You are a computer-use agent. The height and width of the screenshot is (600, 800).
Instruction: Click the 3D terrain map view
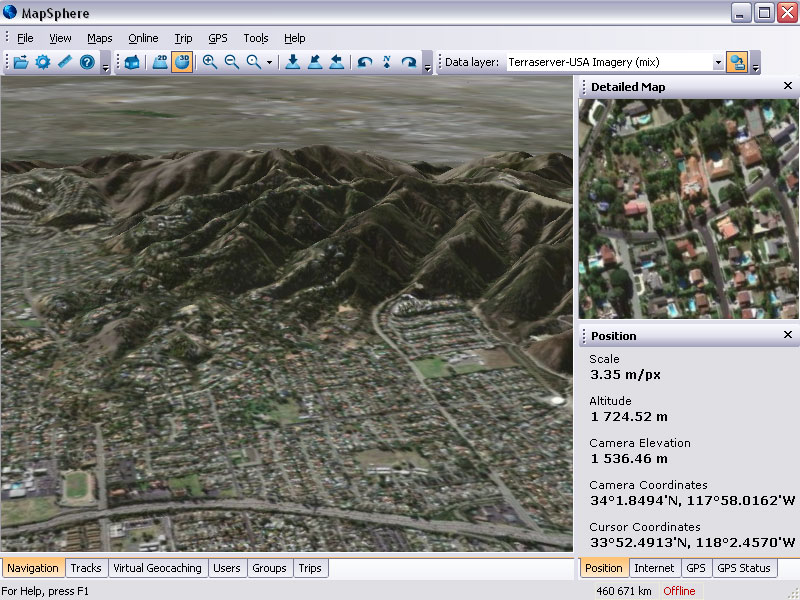(x=287, y=314)
